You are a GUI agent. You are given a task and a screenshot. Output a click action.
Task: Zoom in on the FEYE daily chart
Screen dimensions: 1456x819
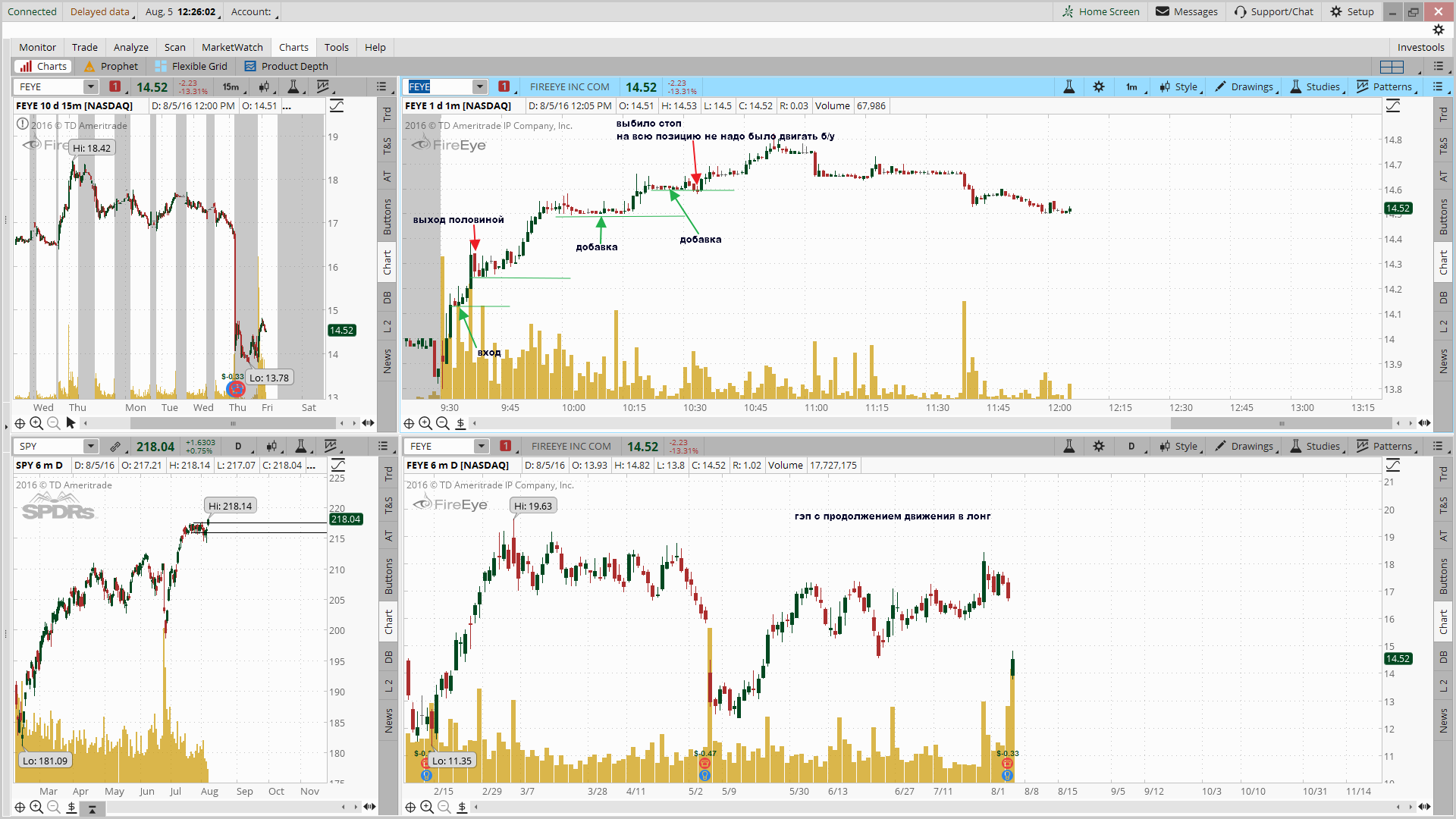(x=427, y=807)
